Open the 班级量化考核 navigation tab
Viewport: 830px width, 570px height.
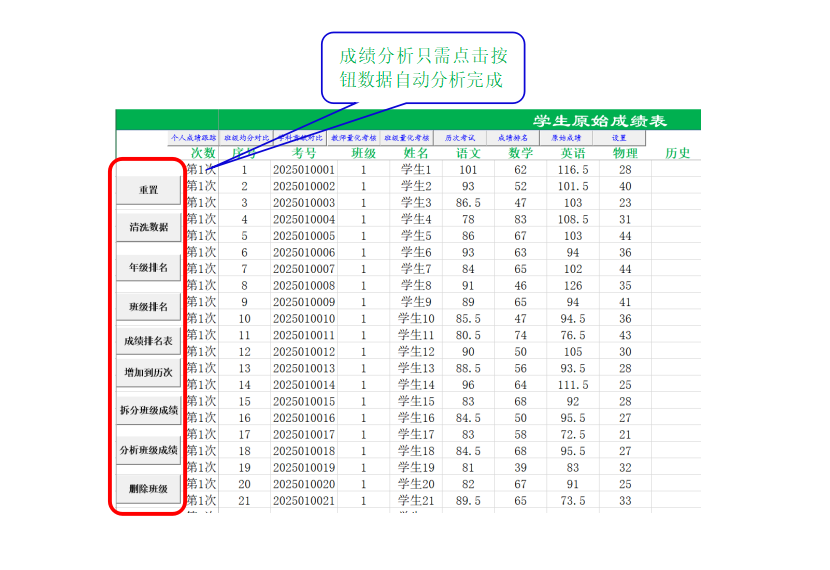point(407,138)
